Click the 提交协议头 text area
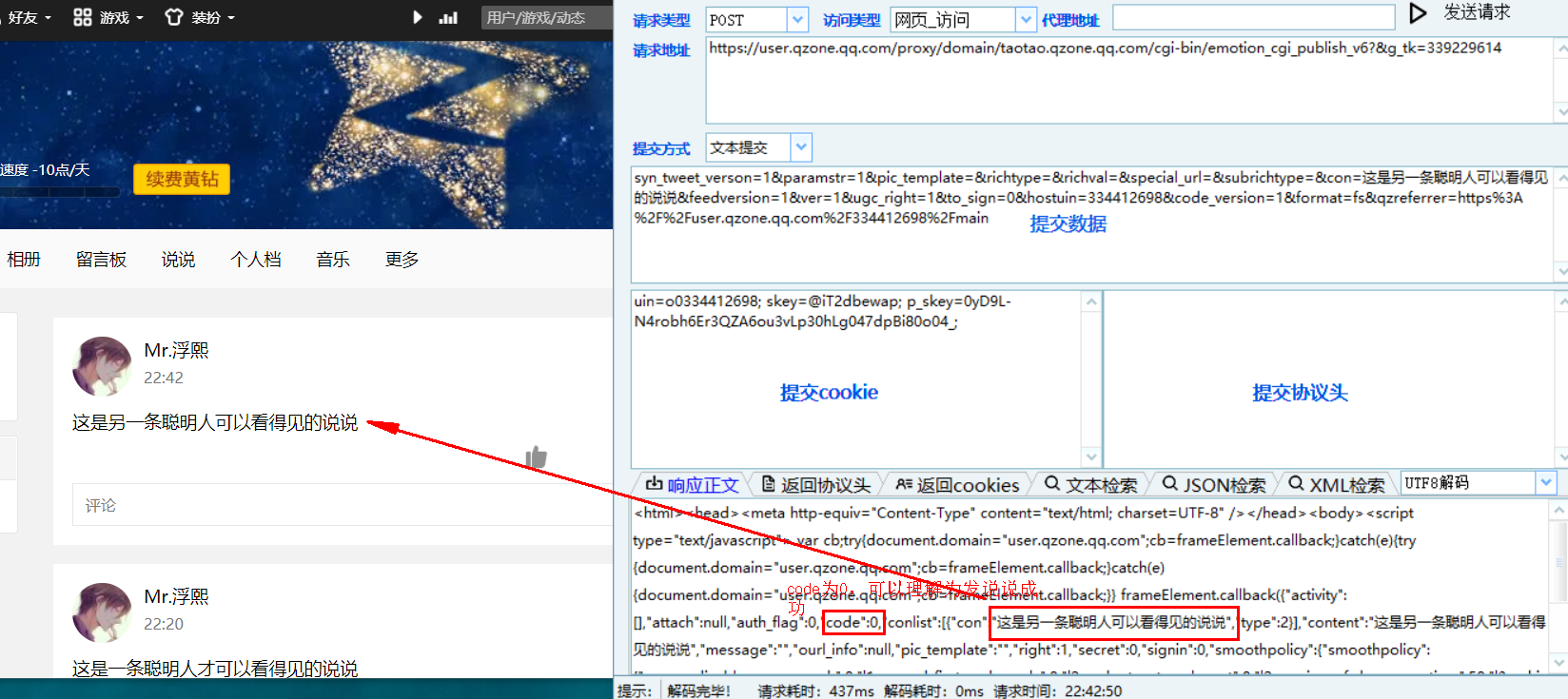1568x699 pixels. point(1329,379)
